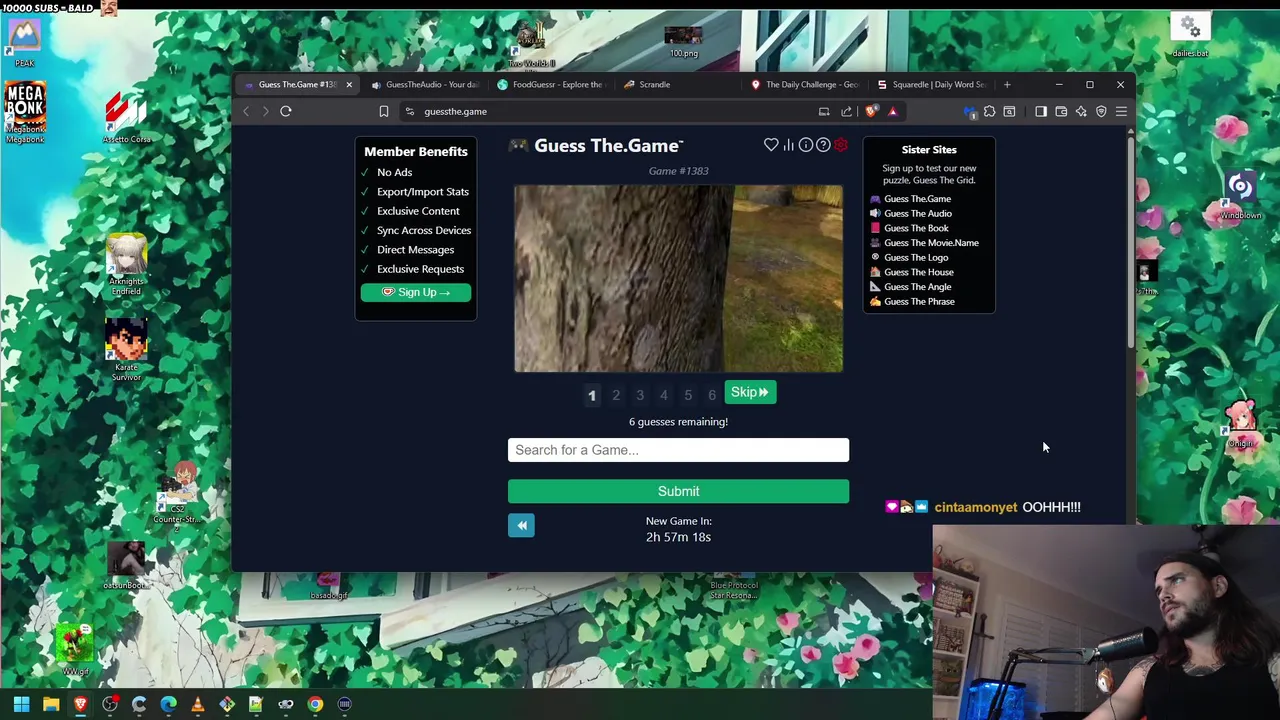
Task: Open the Guess The.Game sister site link
Action: coord(917,199)
